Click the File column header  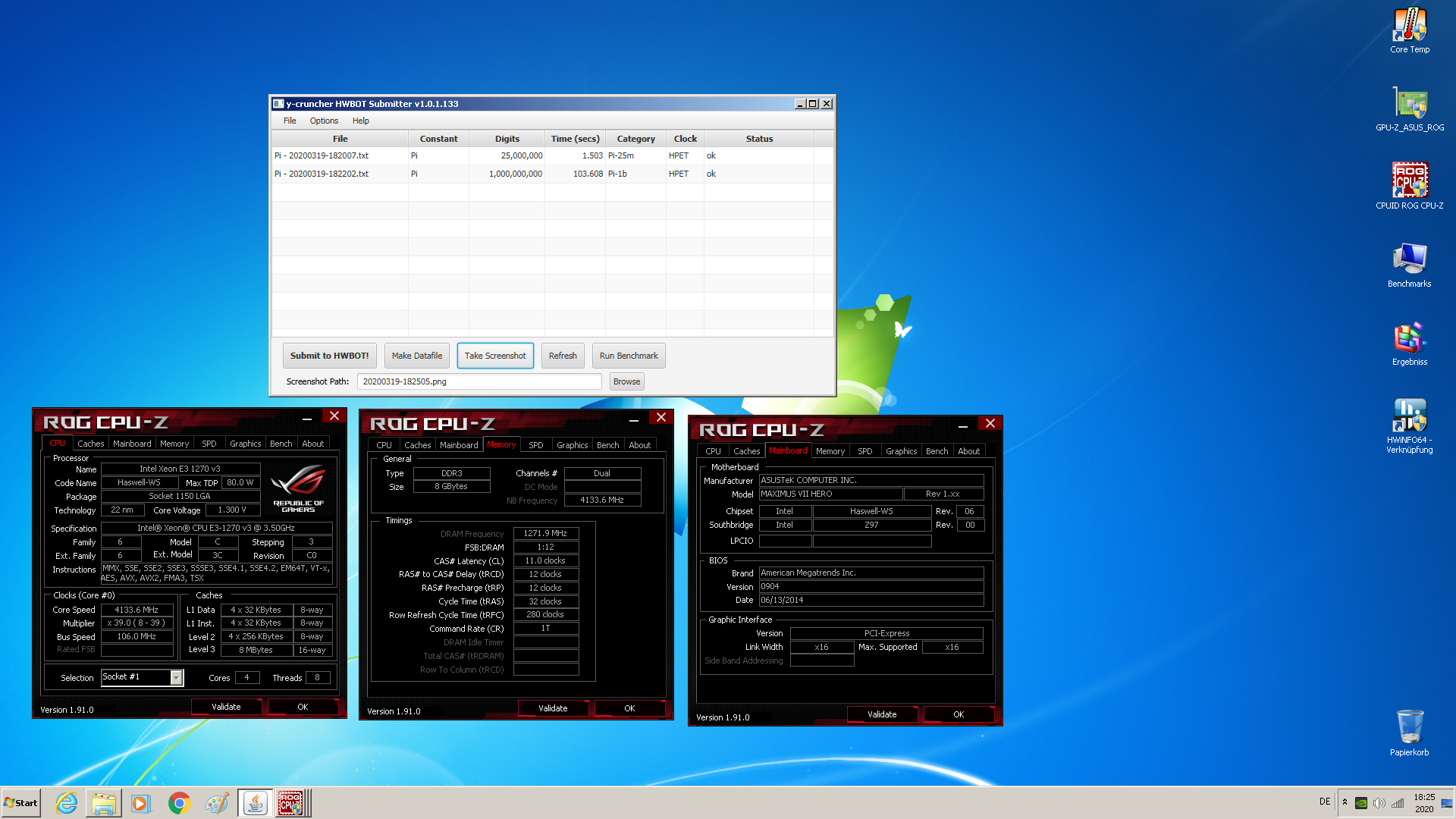coord(340,139)
